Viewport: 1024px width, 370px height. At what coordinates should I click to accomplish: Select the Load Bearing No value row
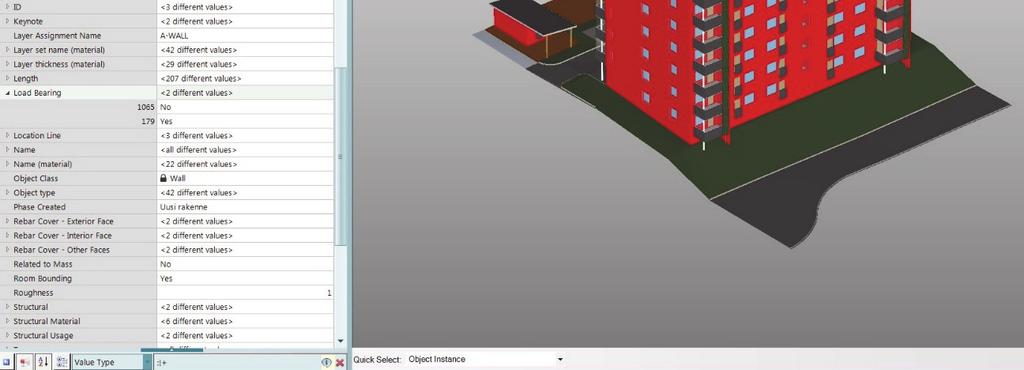pos(167,107)
